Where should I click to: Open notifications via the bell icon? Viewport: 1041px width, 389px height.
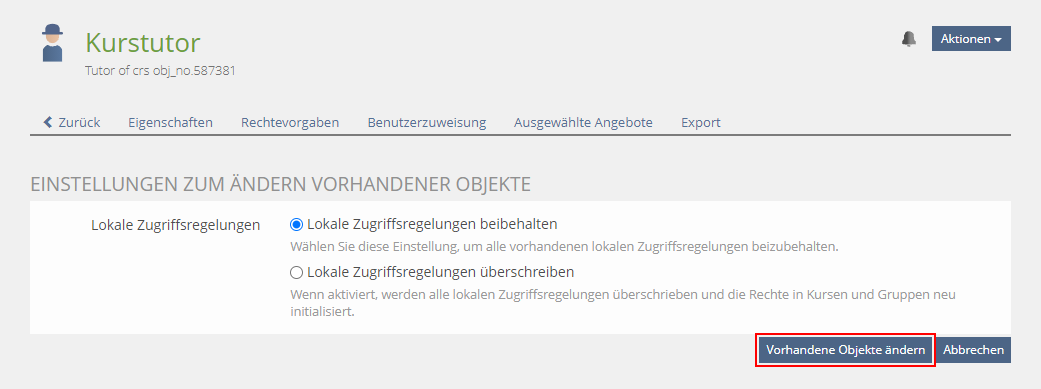909,39
